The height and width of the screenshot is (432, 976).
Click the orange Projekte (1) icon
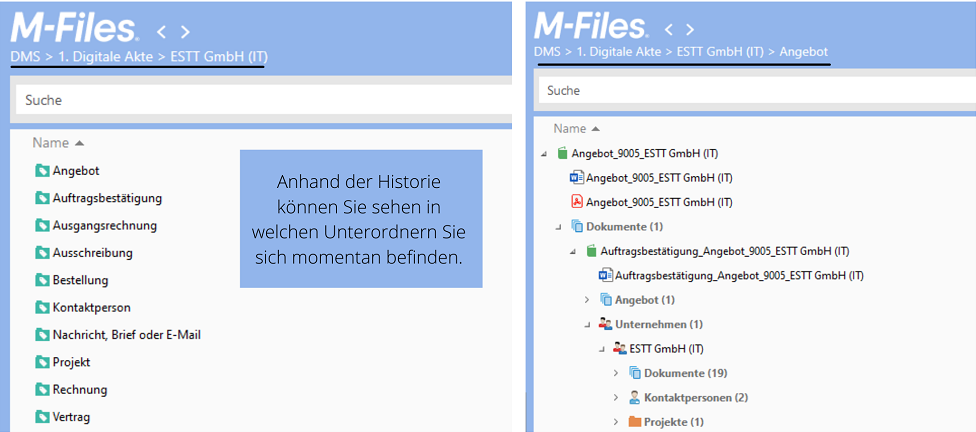(634, 421)
